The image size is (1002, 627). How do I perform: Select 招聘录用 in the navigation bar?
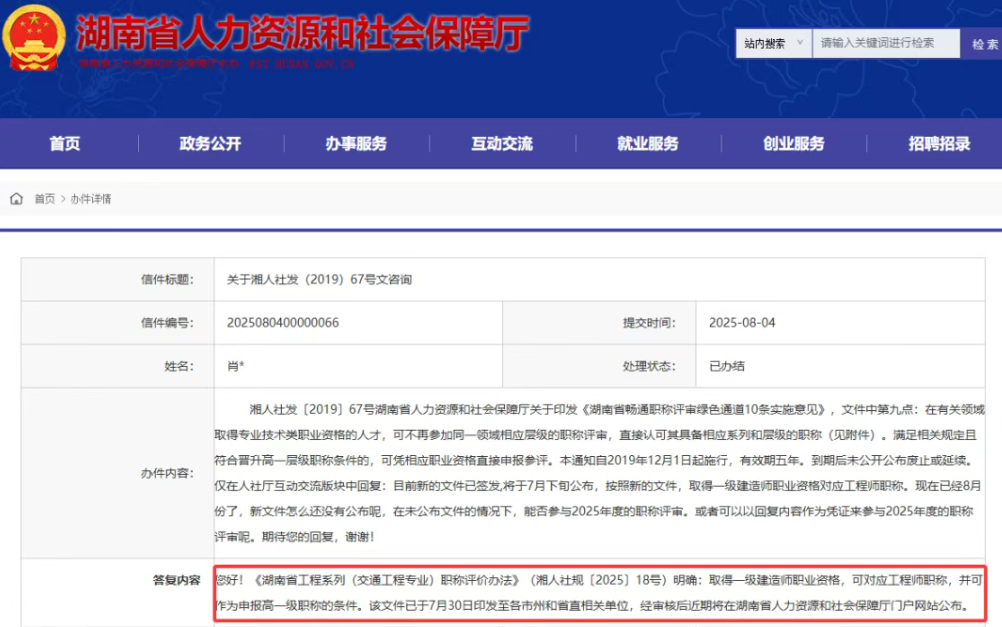pyautogui.click(x=939, y=144)
